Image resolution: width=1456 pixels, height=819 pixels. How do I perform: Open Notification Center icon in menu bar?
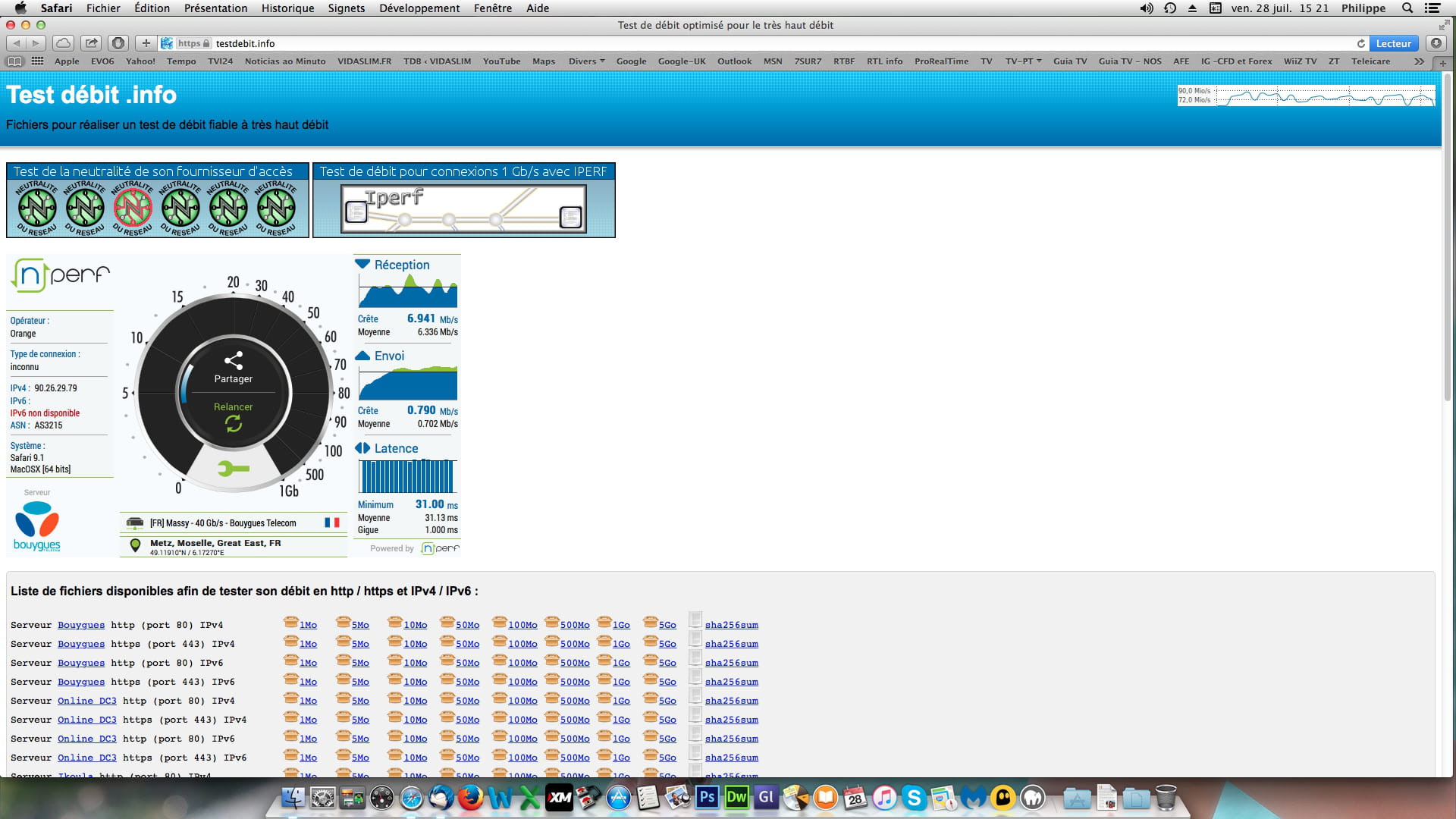pos(1432,8)
